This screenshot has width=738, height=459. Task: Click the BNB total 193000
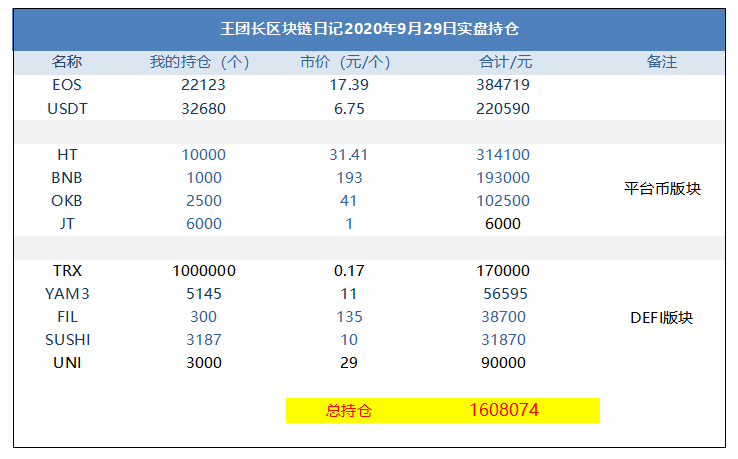503,177
